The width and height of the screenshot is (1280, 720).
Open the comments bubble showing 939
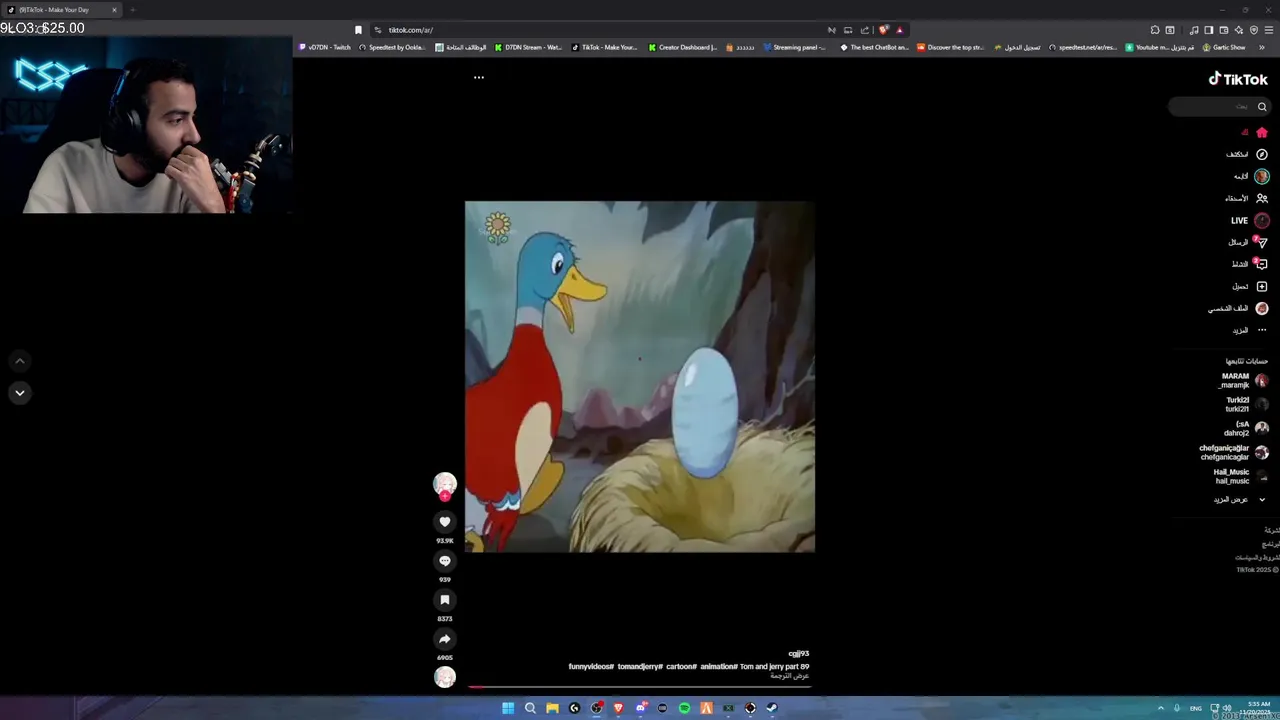[x=445, y=560]
